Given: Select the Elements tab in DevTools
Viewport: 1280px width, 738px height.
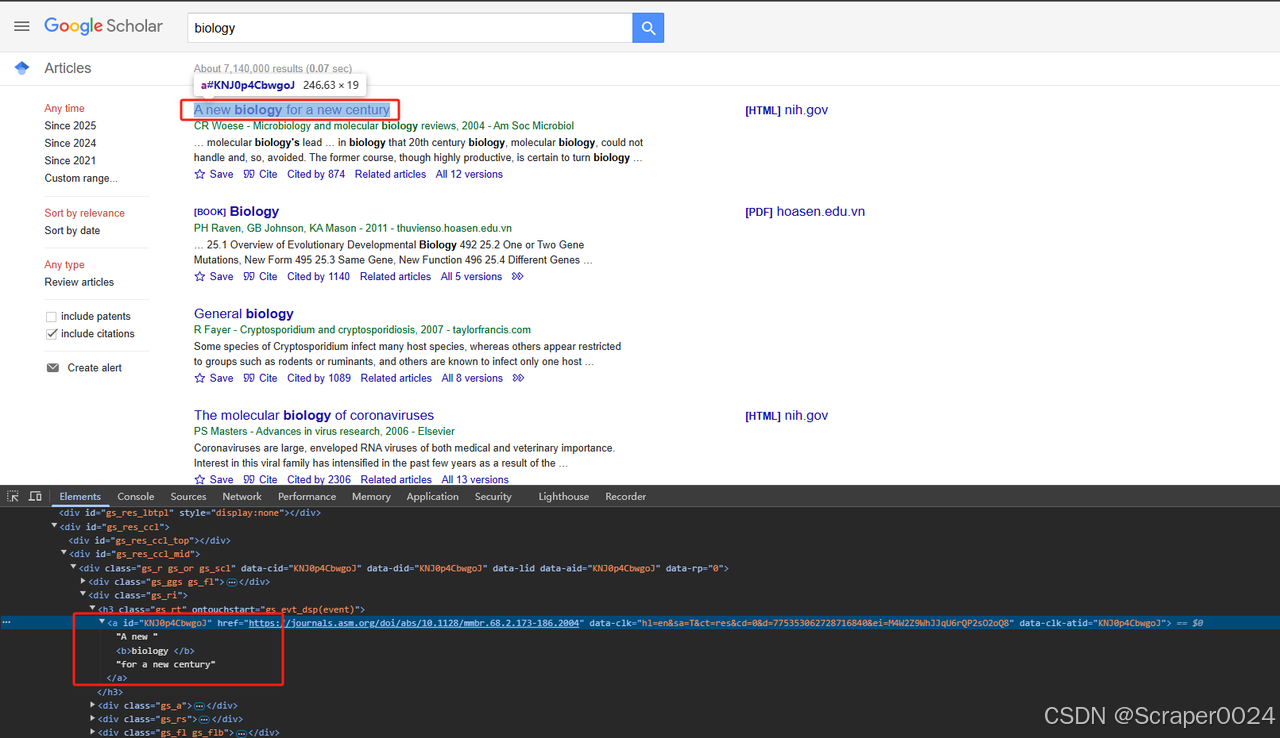Looking at the screenshot, I should pyautogui.click(x=80, y=496).
